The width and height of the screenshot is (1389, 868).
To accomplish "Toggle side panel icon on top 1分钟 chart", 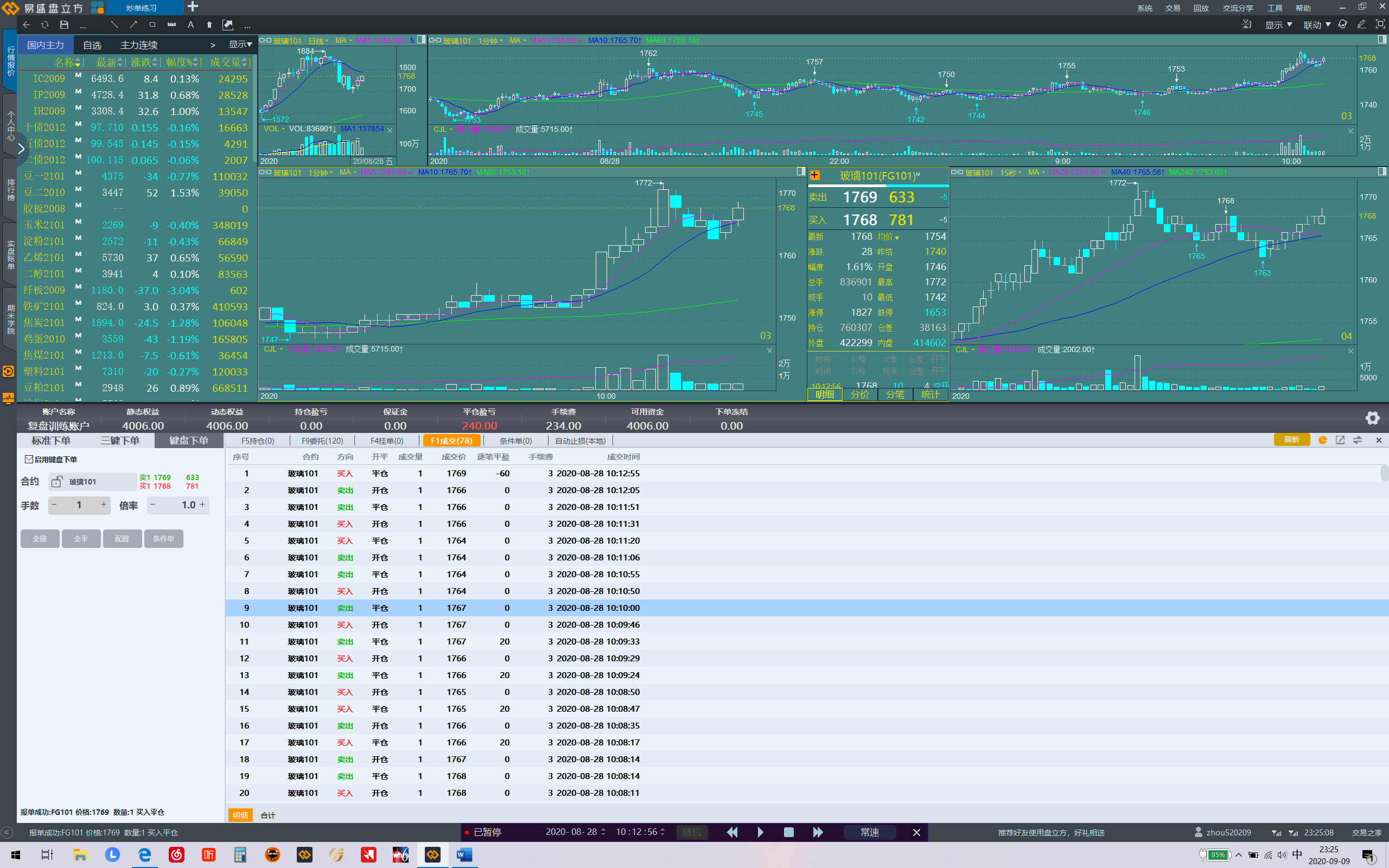I will point(1382,40).
